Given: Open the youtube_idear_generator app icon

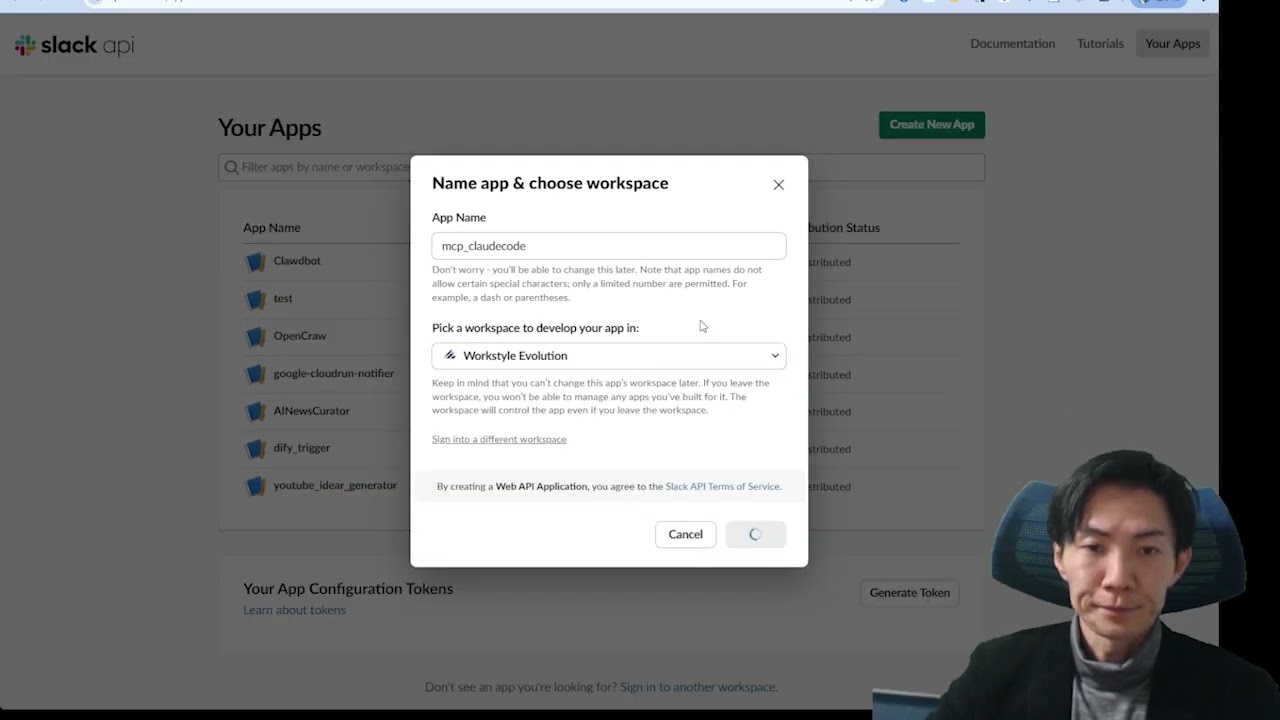Looking at the screenshot, I should [x=256, y=486].
